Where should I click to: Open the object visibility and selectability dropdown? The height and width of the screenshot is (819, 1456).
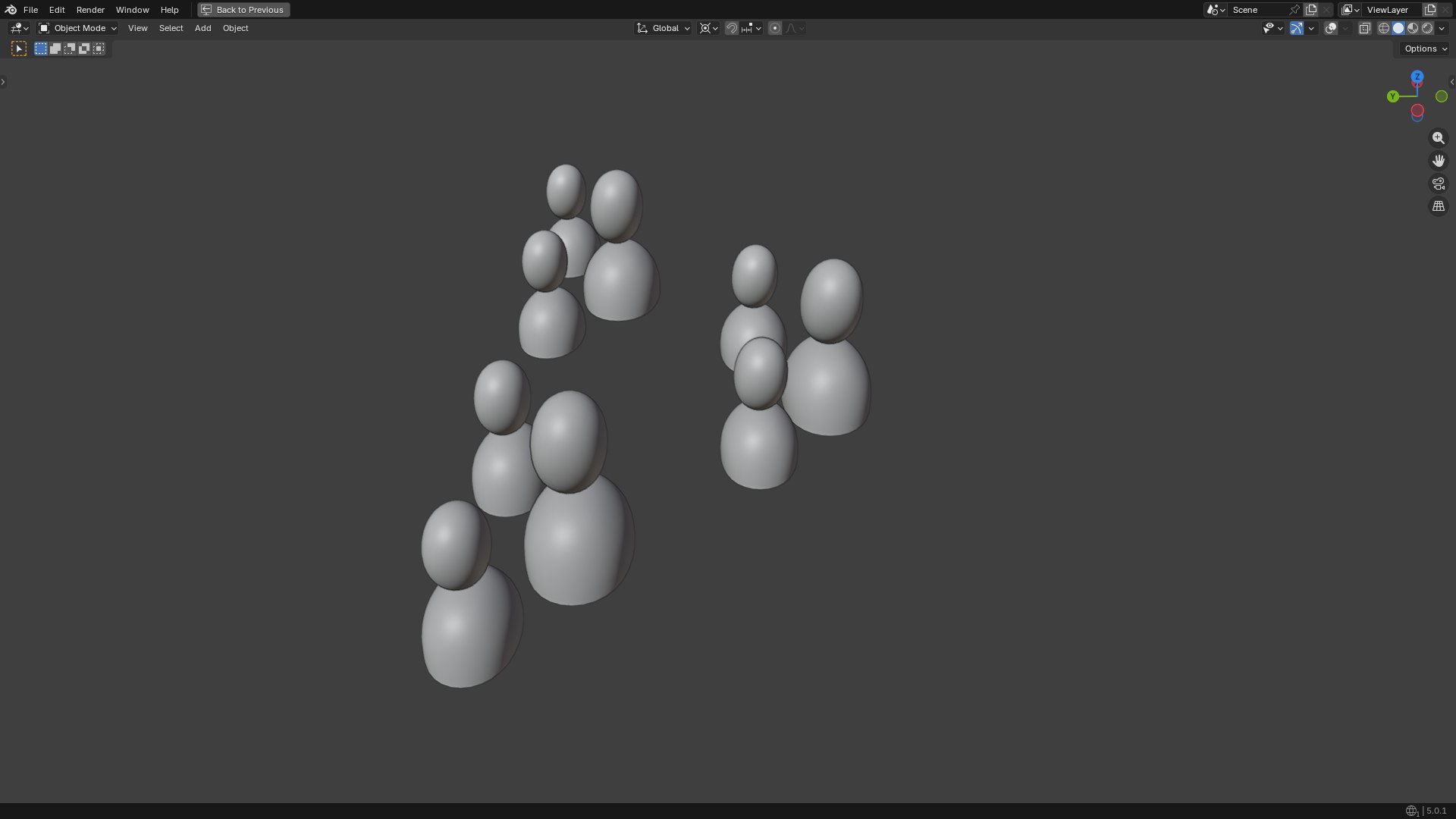[x=1272, y=28]
